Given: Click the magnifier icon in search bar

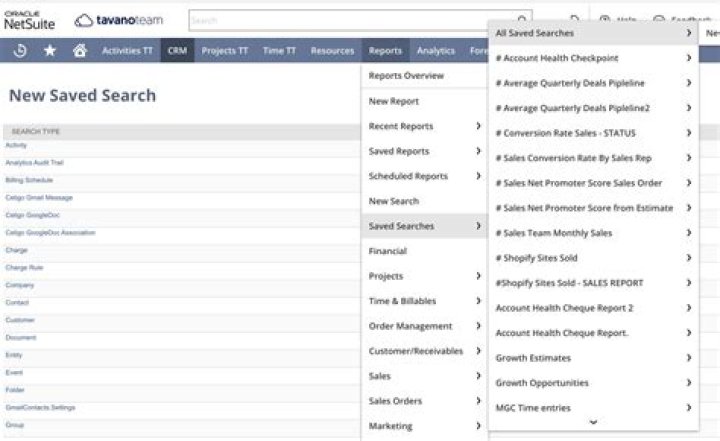Looking at the screenshot, I should [x=521, y=19].
